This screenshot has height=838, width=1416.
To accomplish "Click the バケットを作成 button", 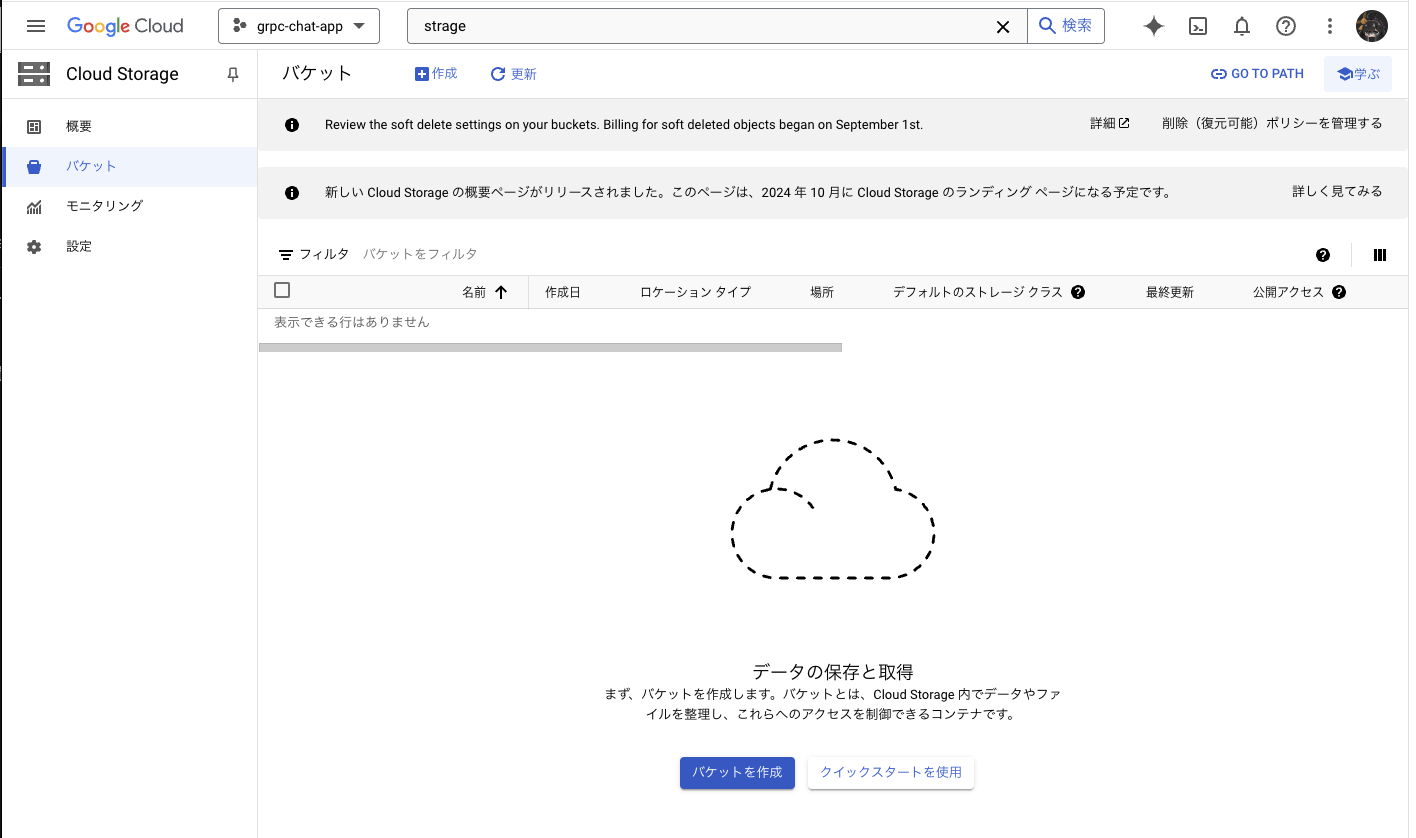I will (x=737, y=773).
